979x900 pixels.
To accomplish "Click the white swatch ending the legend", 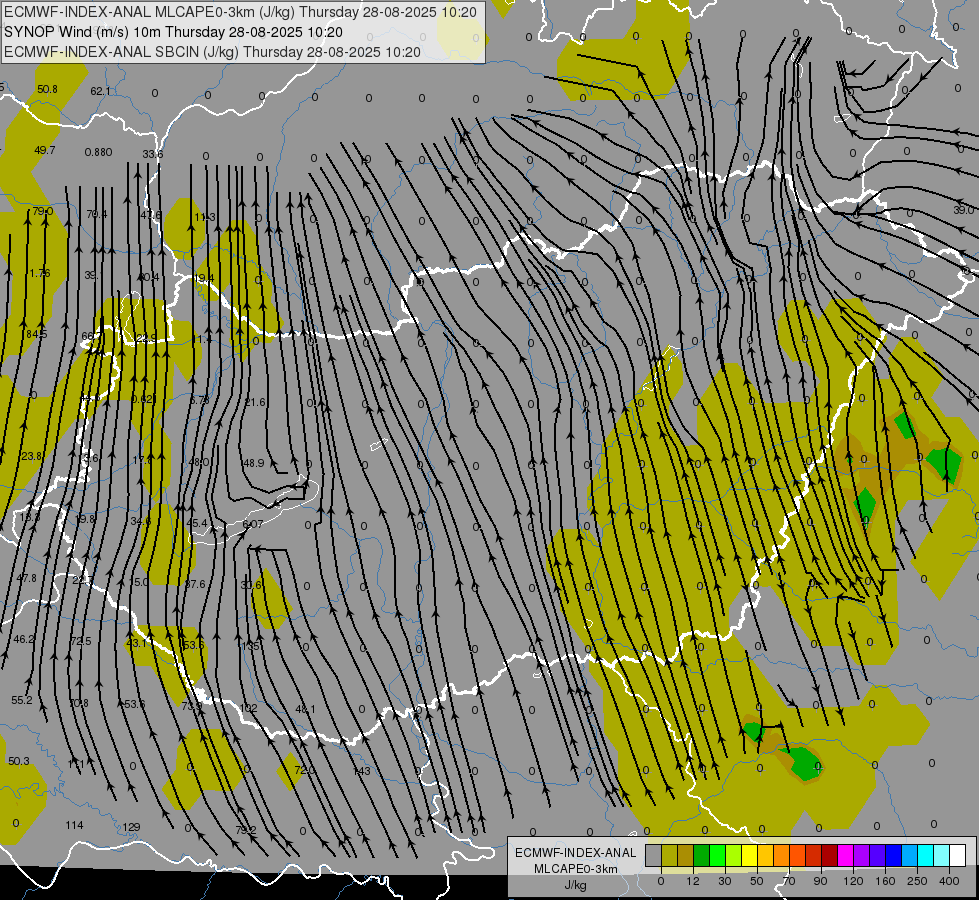I will (x=957, y=855).
